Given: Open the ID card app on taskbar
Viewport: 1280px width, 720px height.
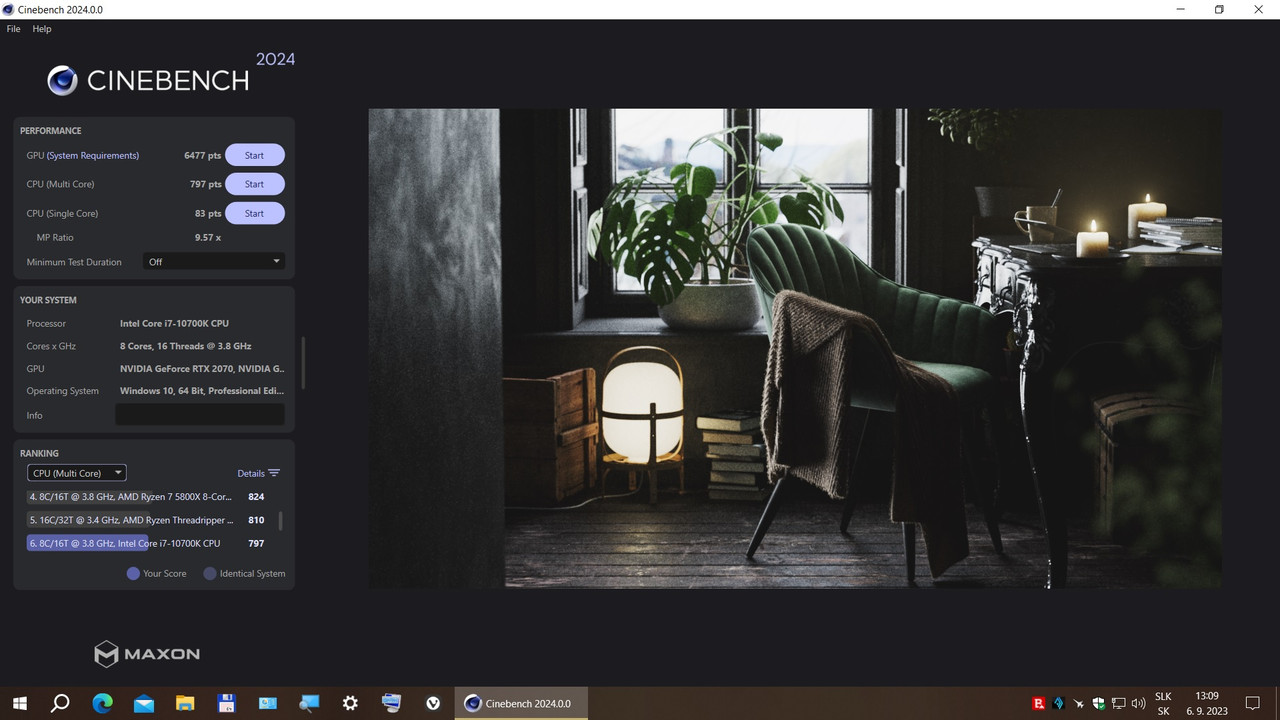Looking at the screenshot, I should tap(267, 703).
